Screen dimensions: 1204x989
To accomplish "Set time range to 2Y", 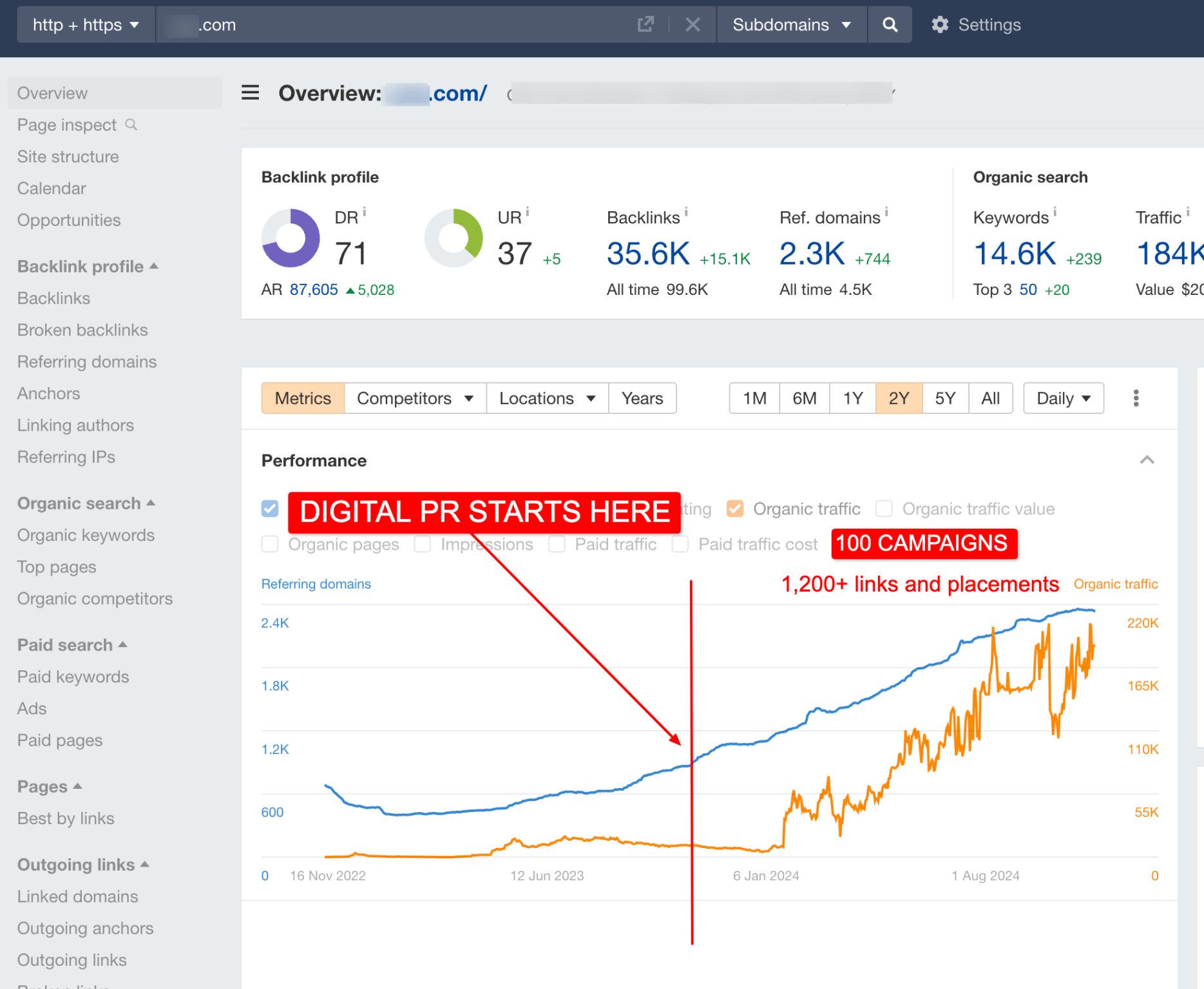I will coord(899,398).
